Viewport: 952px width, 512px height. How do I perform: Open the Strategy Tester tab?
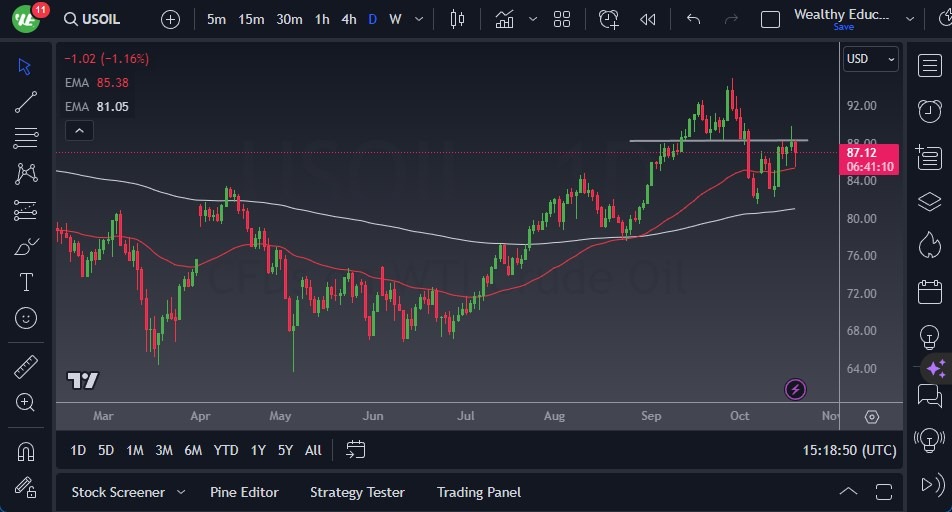coord(357,492)
